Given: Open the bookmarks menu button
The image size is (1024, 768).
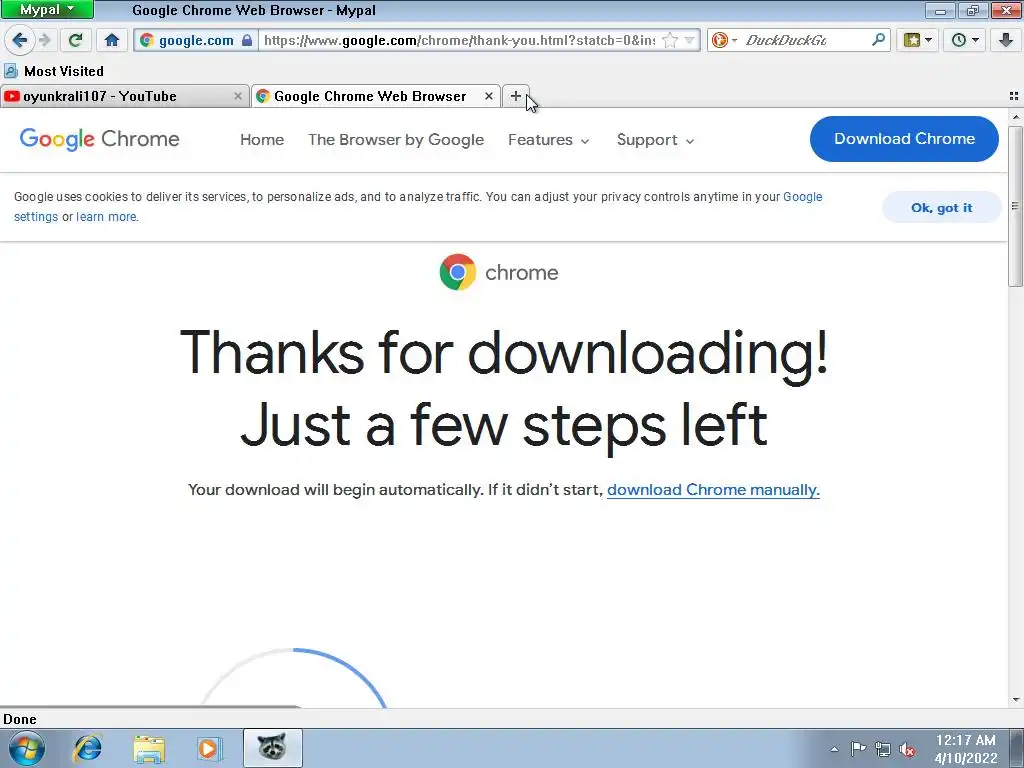Looking at the screenshot, I should (918, 40).
